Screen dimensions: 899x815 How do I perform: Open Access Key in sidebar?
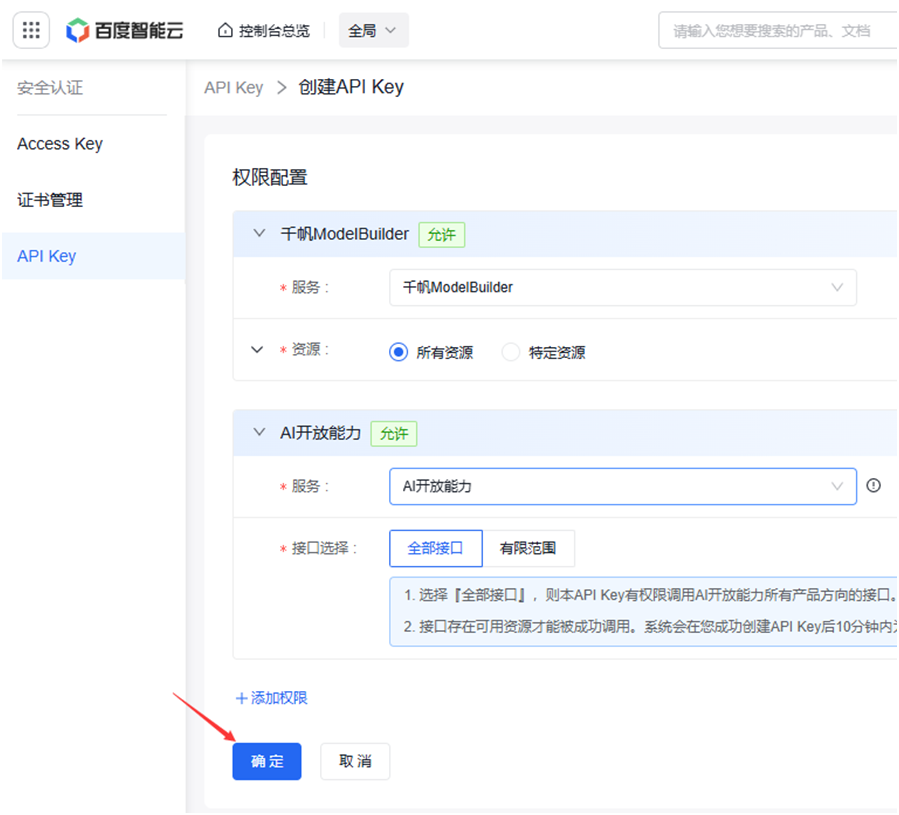tap(60, 143)
